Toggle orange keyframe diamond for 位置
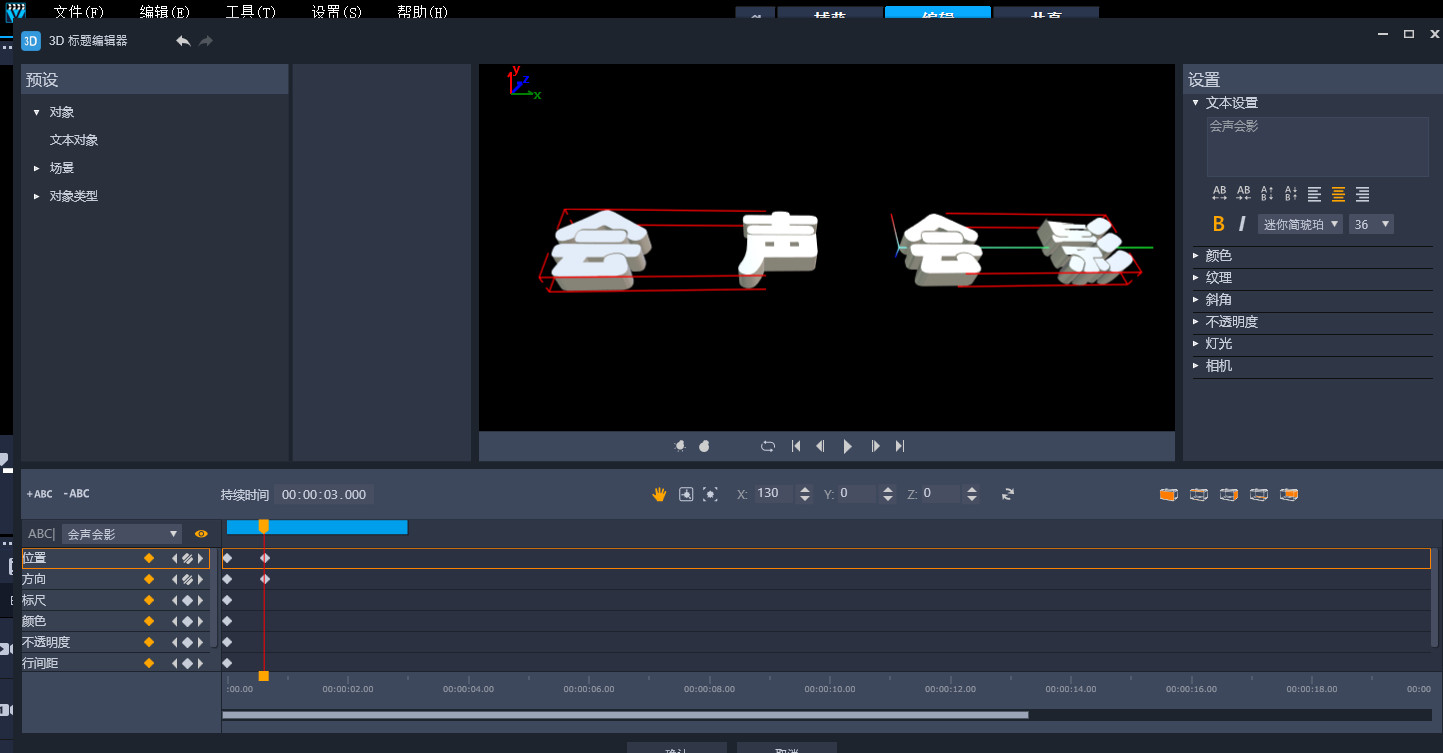1443x753 pixels. coord(149,558)
